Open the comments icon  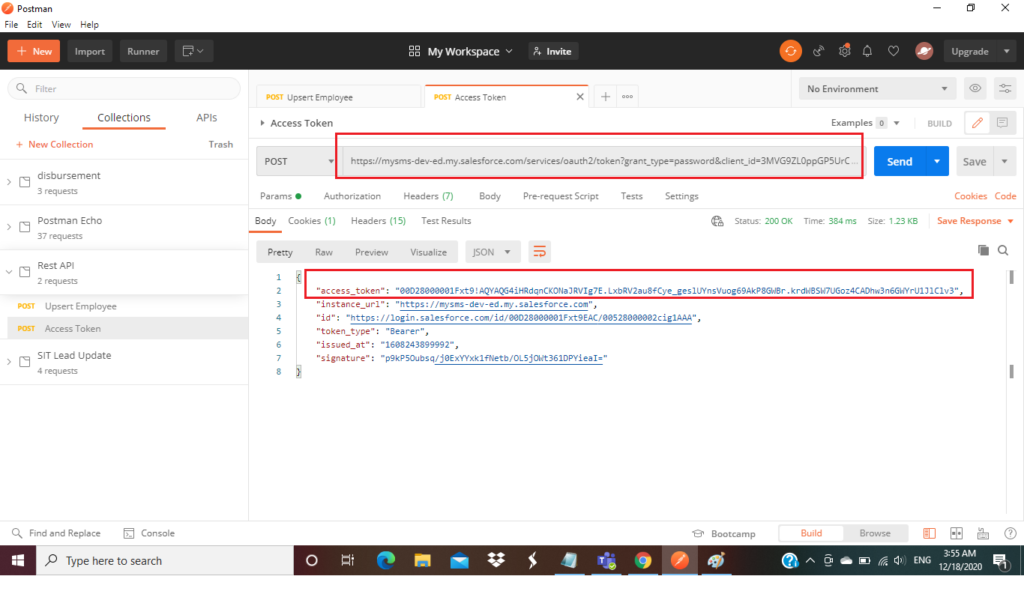(x=1002, y=123)
